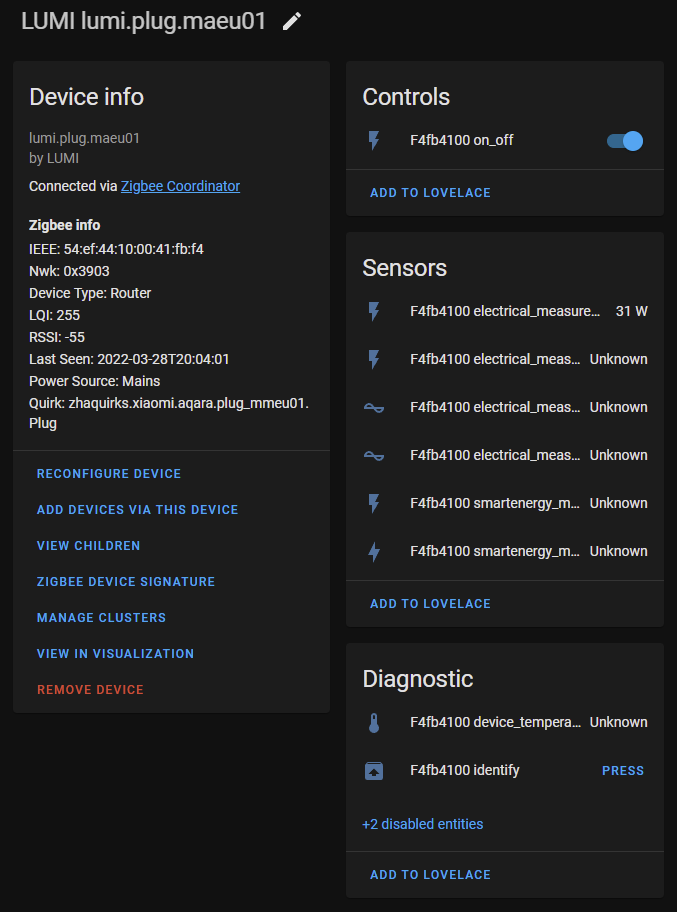Click the first sine wave sensor icon
The height and width of the screenshot is (912, 677).
pos(374,408)
